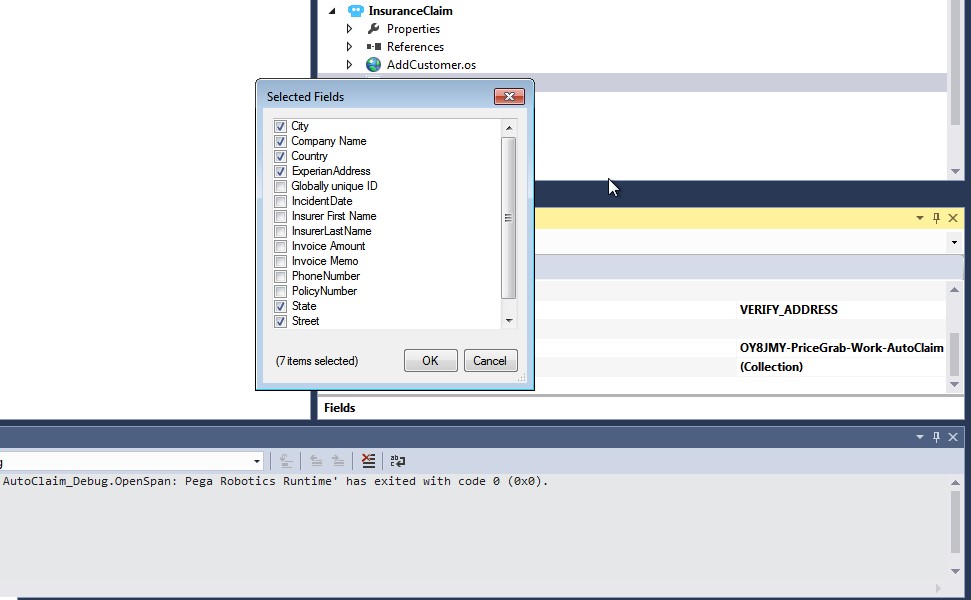
Task: Select the IncidentDate list item
Action: pos(321,201)
